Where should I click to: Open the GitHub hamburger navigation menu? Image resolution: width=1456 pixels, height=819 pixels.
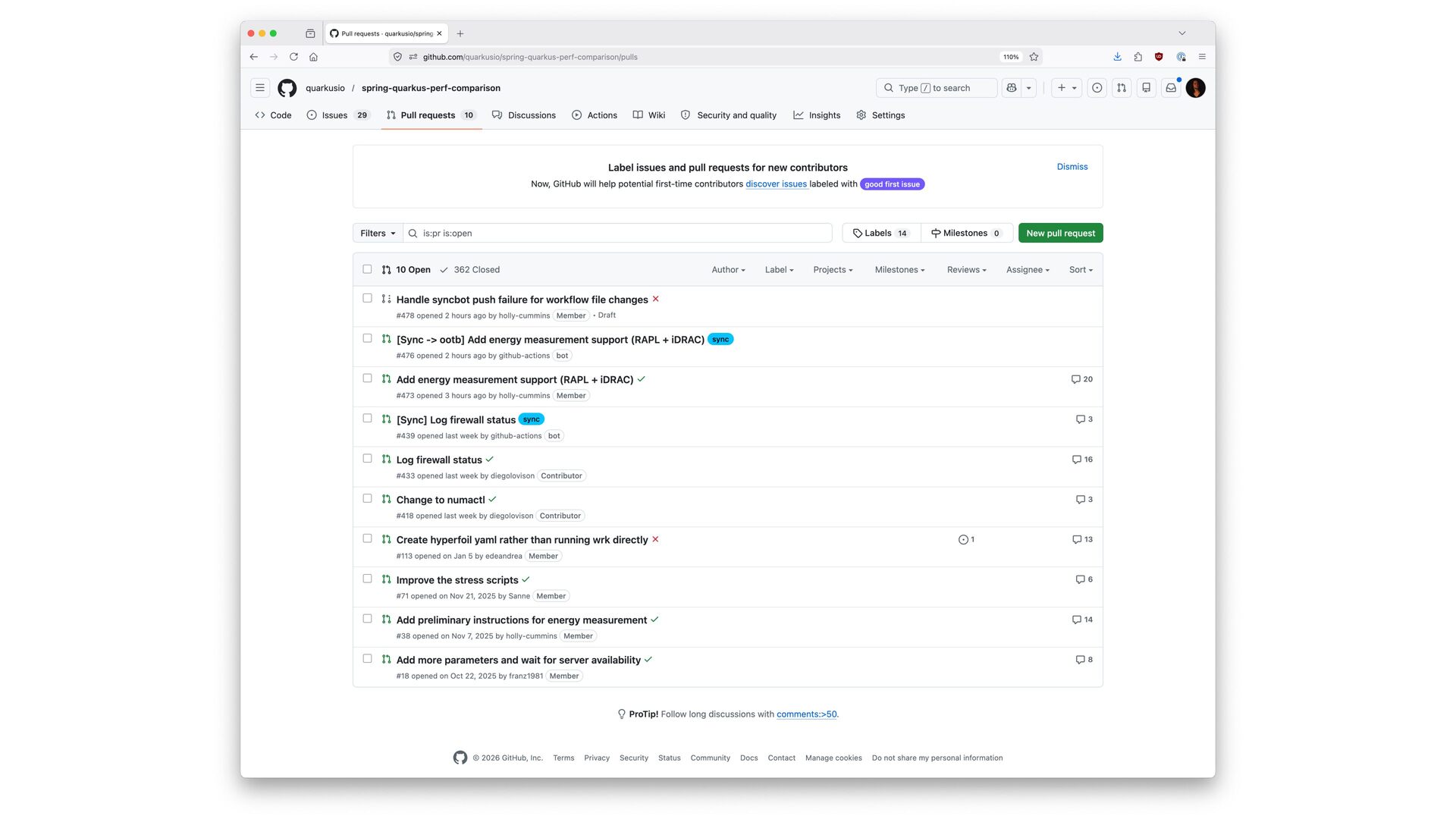[x=260, y=88]
